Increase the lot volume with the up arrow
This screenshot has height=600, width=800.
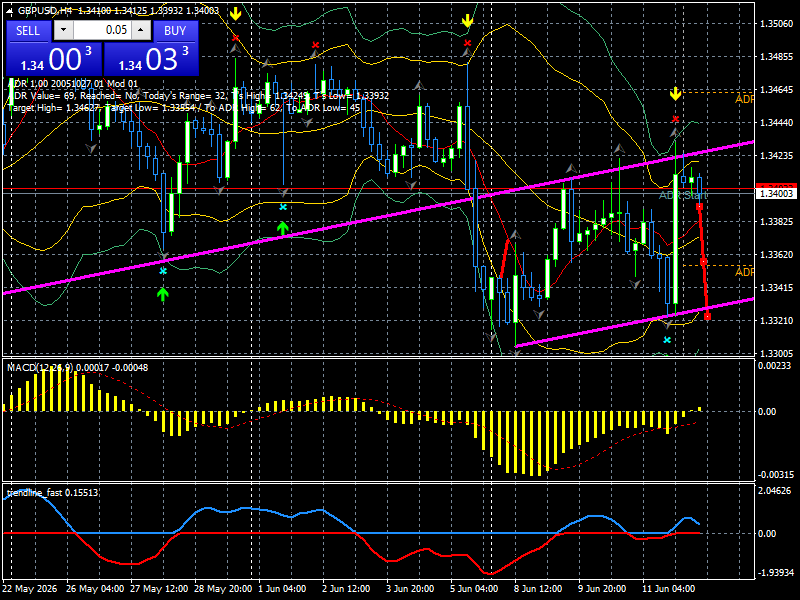tap(141, 30)
